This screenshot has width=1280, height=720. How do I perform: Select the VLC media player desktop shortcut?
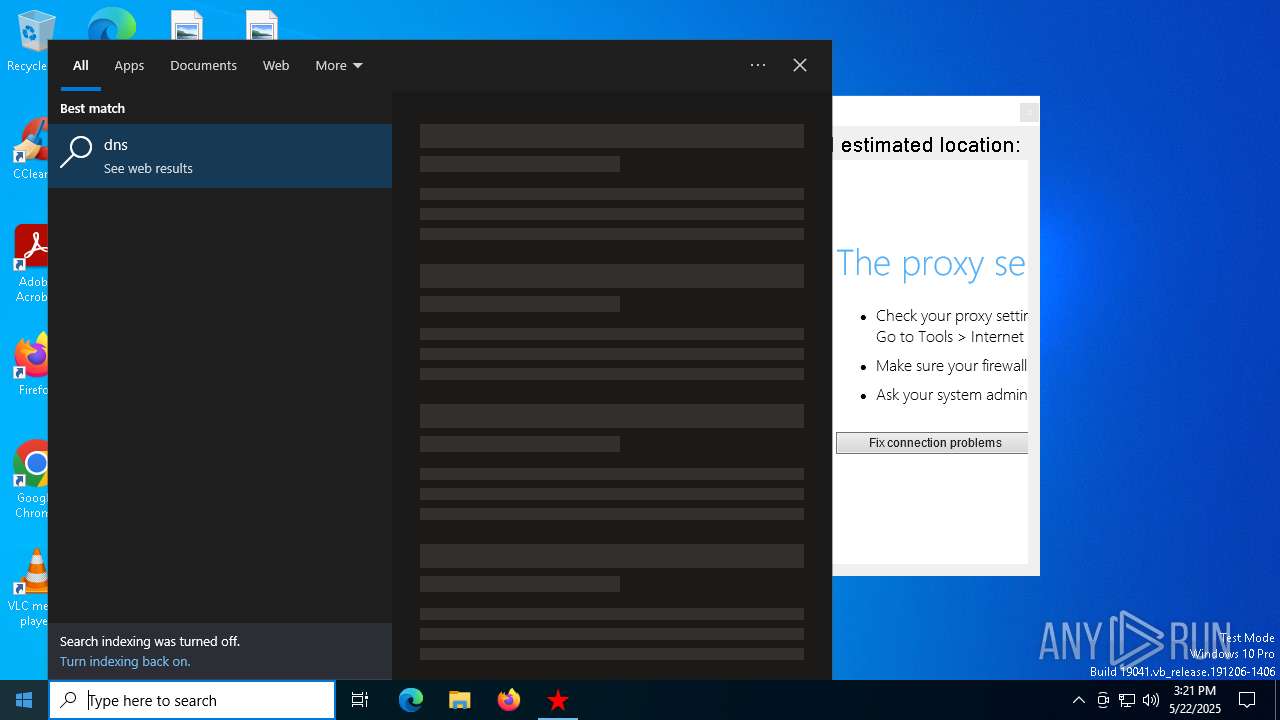coord(30,588)
